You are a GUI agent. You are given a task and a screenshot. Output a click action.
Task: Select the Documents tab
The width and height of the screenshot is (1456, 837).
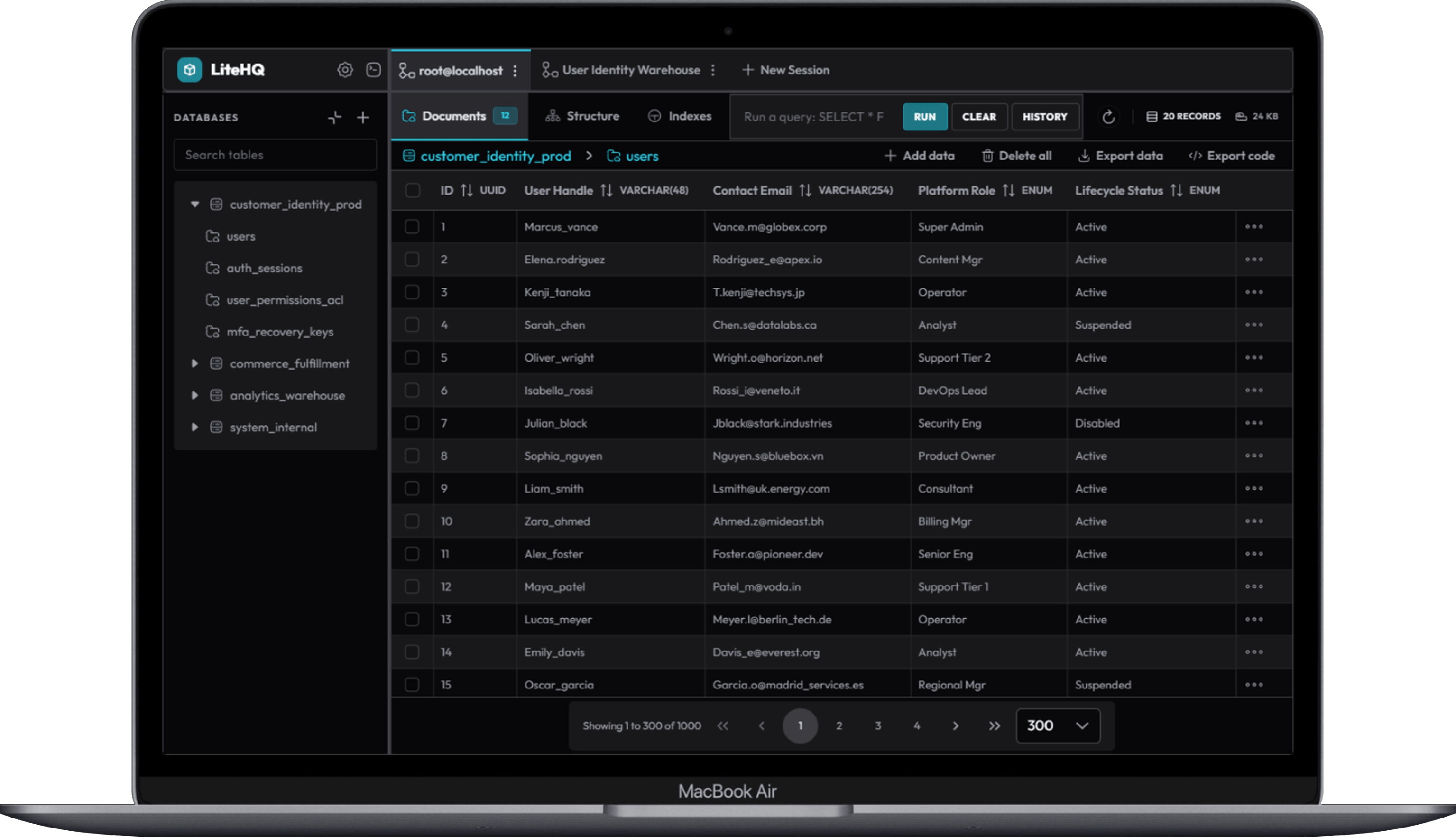(x=459, y=117)
